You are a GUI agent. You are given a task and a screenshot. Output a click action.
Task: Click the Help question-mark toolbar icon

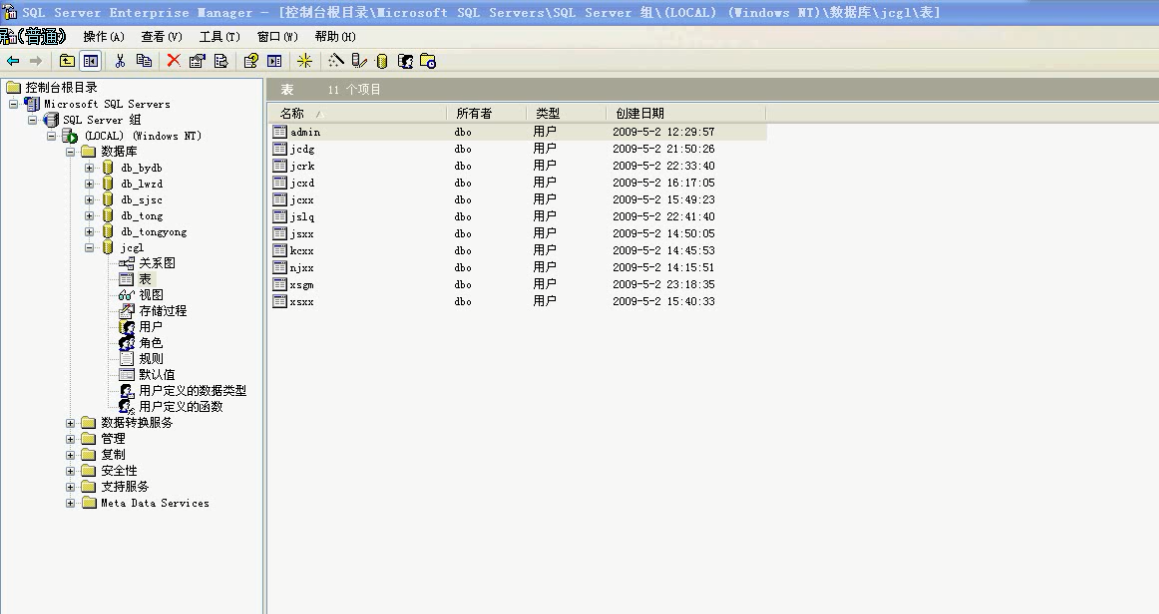point(251,61)
